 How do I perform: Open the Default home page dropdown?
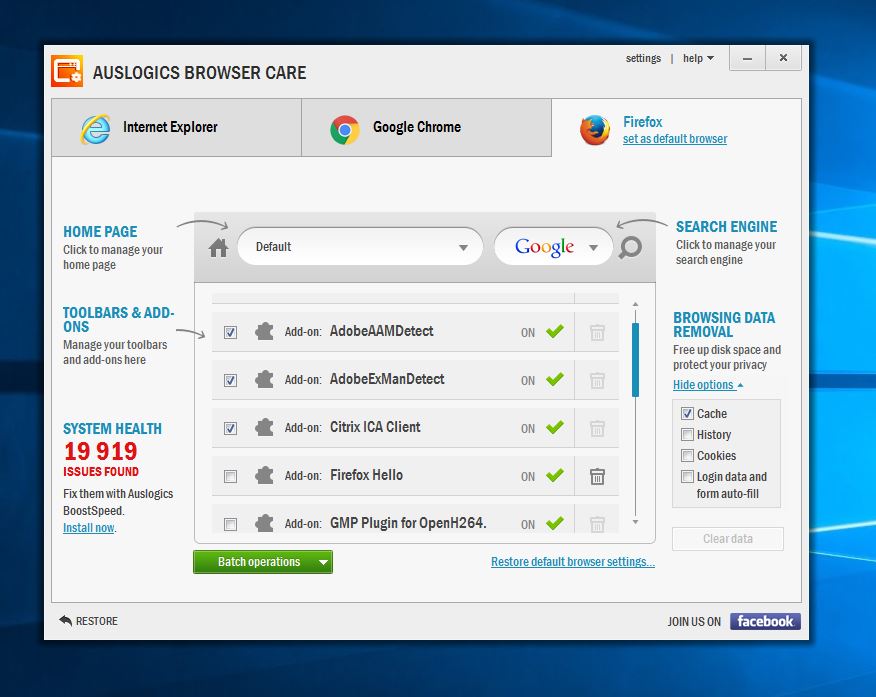pos(360,246)
